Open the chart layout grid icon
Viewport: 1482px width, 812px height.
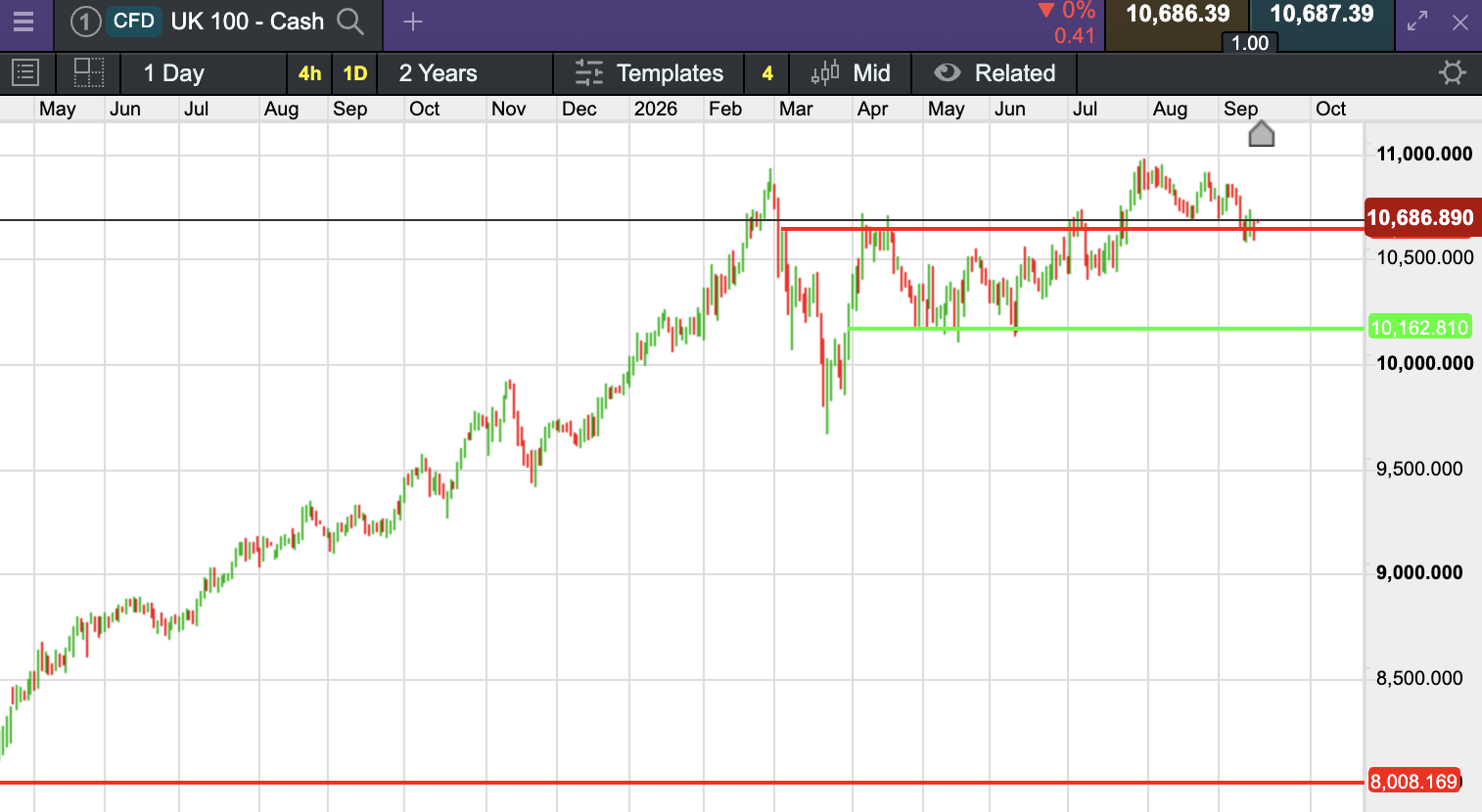89,73
